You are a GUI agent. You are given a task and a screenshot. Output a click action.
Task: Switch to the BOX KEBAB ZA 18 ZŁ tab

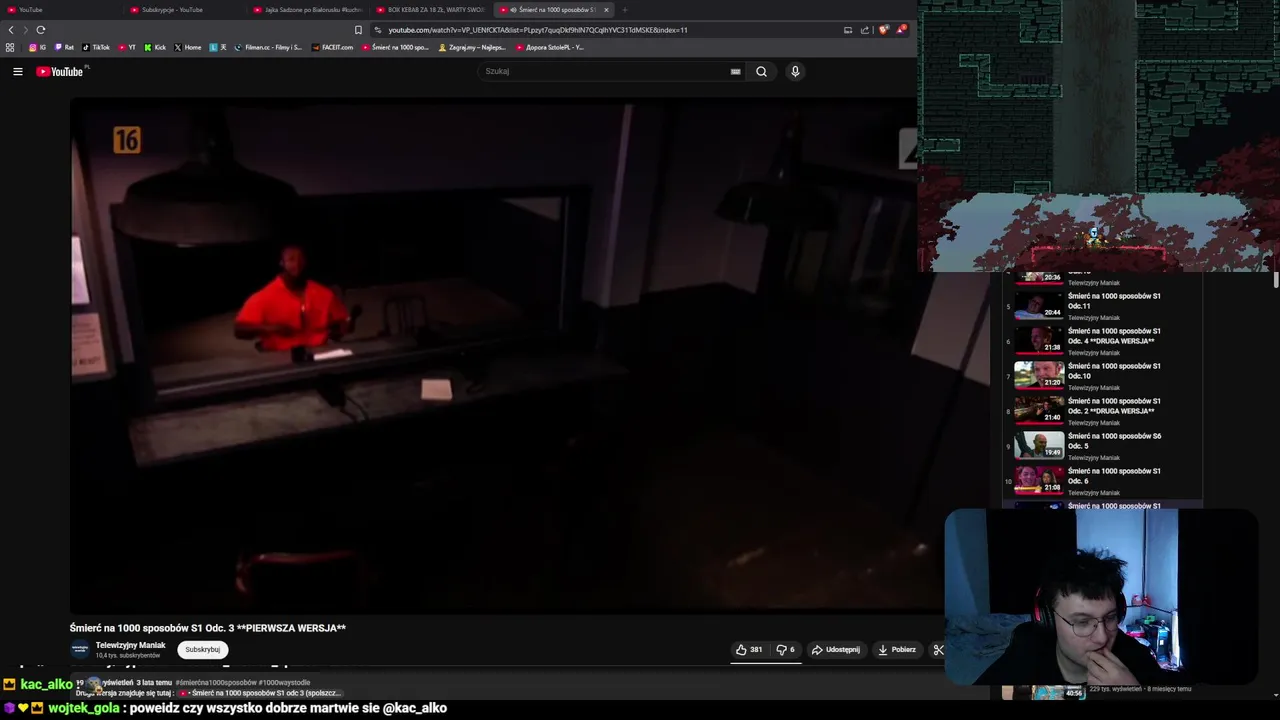tap(430, 10)
